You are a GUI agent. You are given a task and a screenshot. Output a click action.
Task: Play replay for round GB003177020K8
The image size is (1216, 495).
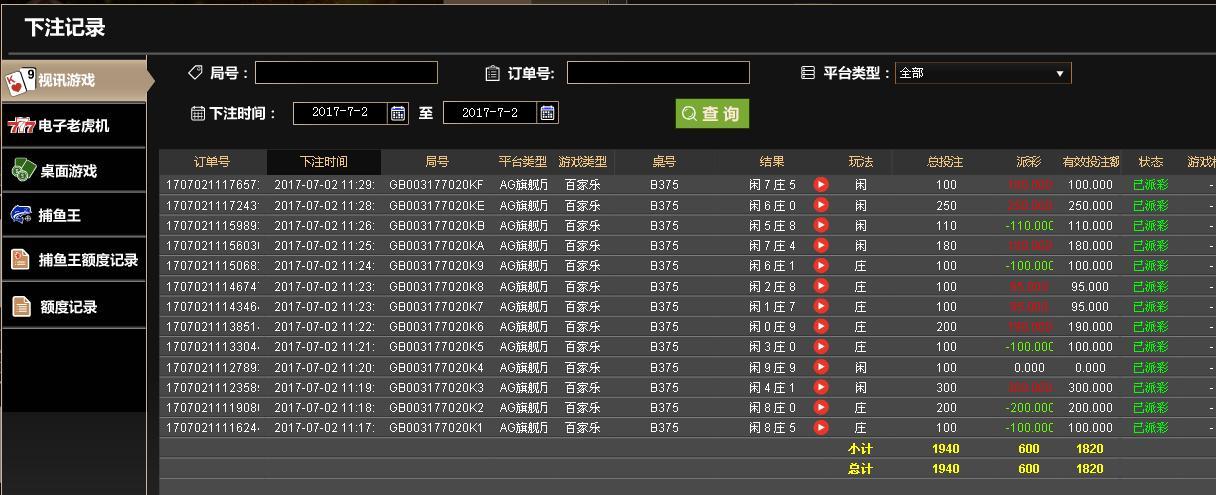pyautogui.click(x=821, y=286)
